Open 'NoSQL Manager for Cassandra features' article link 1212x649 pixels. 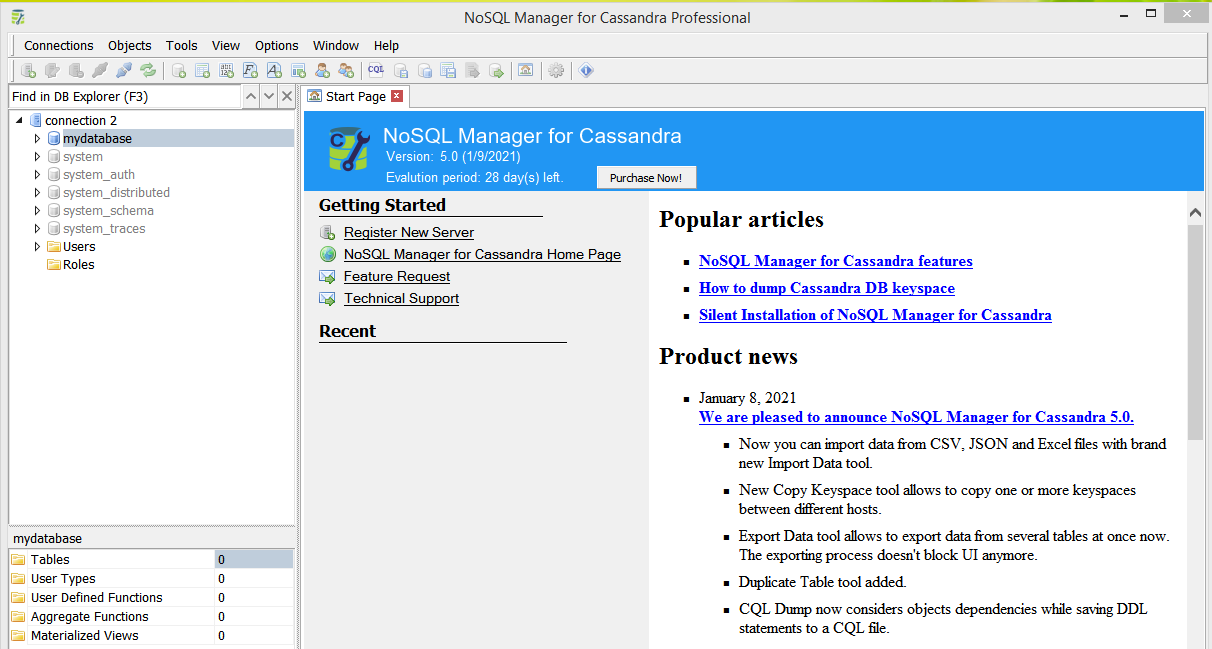pyautogui.click(x=836, y=261)
